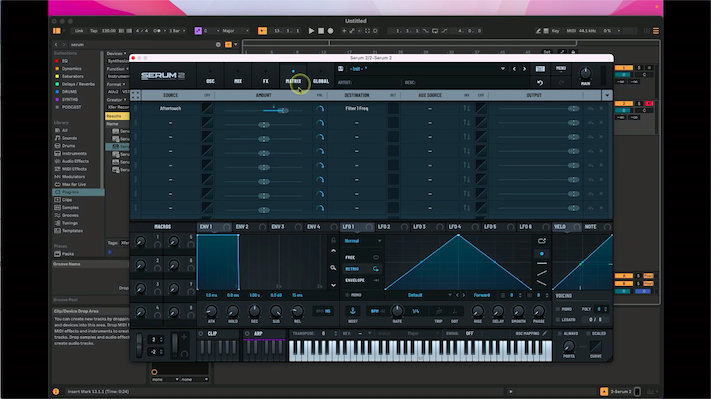Click the LFO RATE knob
The height and width of the screenshot is (399, 711).
(x=397, y=311)
